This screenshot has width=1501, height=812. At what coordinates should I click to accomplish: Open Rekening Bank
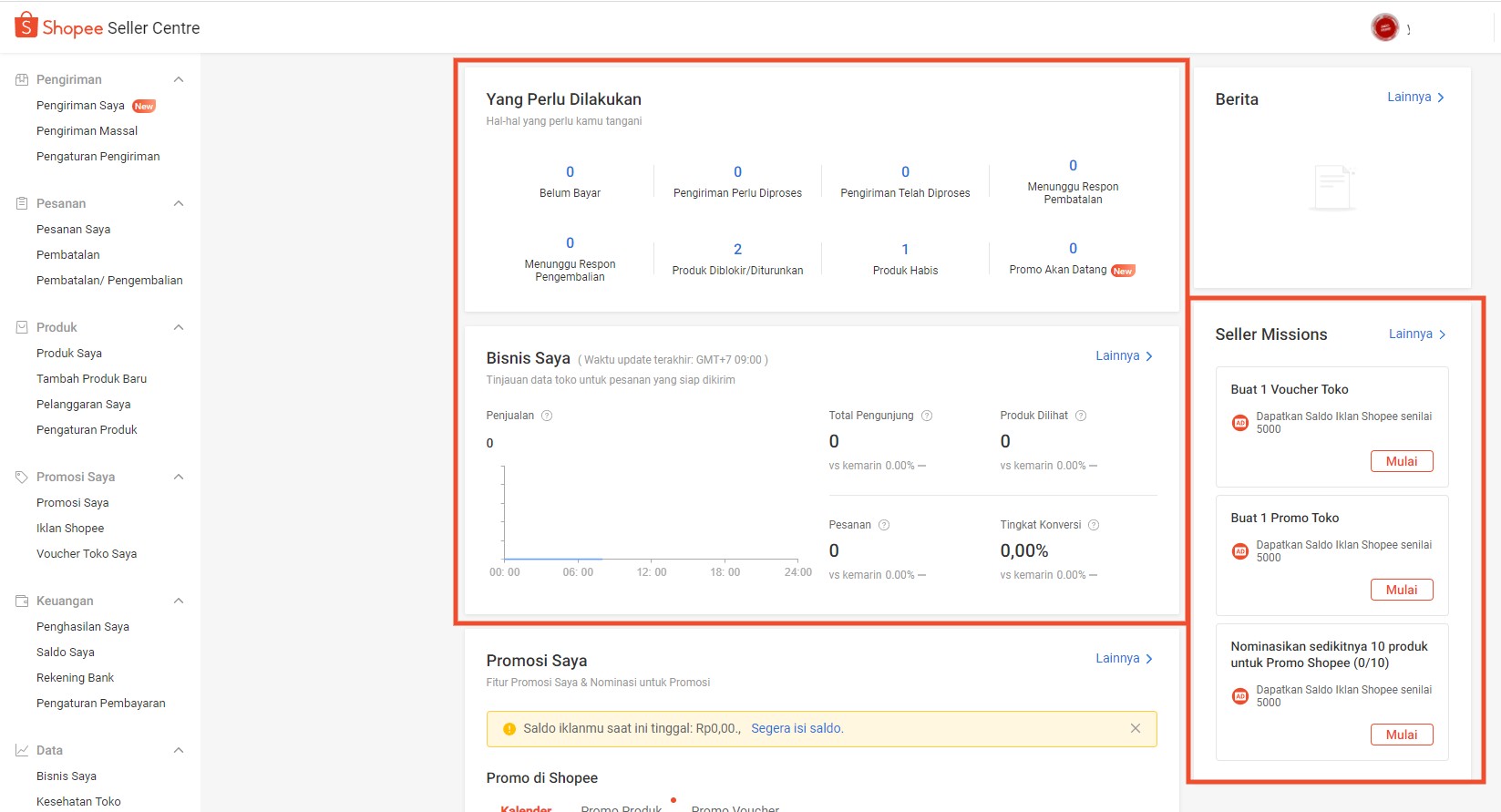pyautogui.click(x=76, y=678)
